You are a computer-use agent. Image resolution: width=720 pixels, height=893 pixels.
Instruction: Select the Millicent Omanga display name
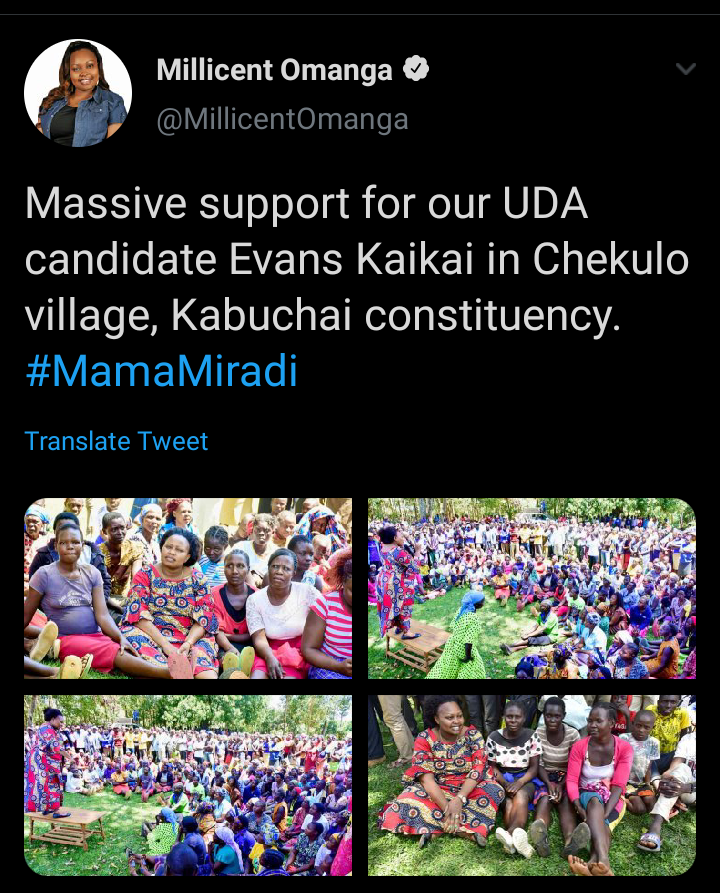(x=275, y=69)
